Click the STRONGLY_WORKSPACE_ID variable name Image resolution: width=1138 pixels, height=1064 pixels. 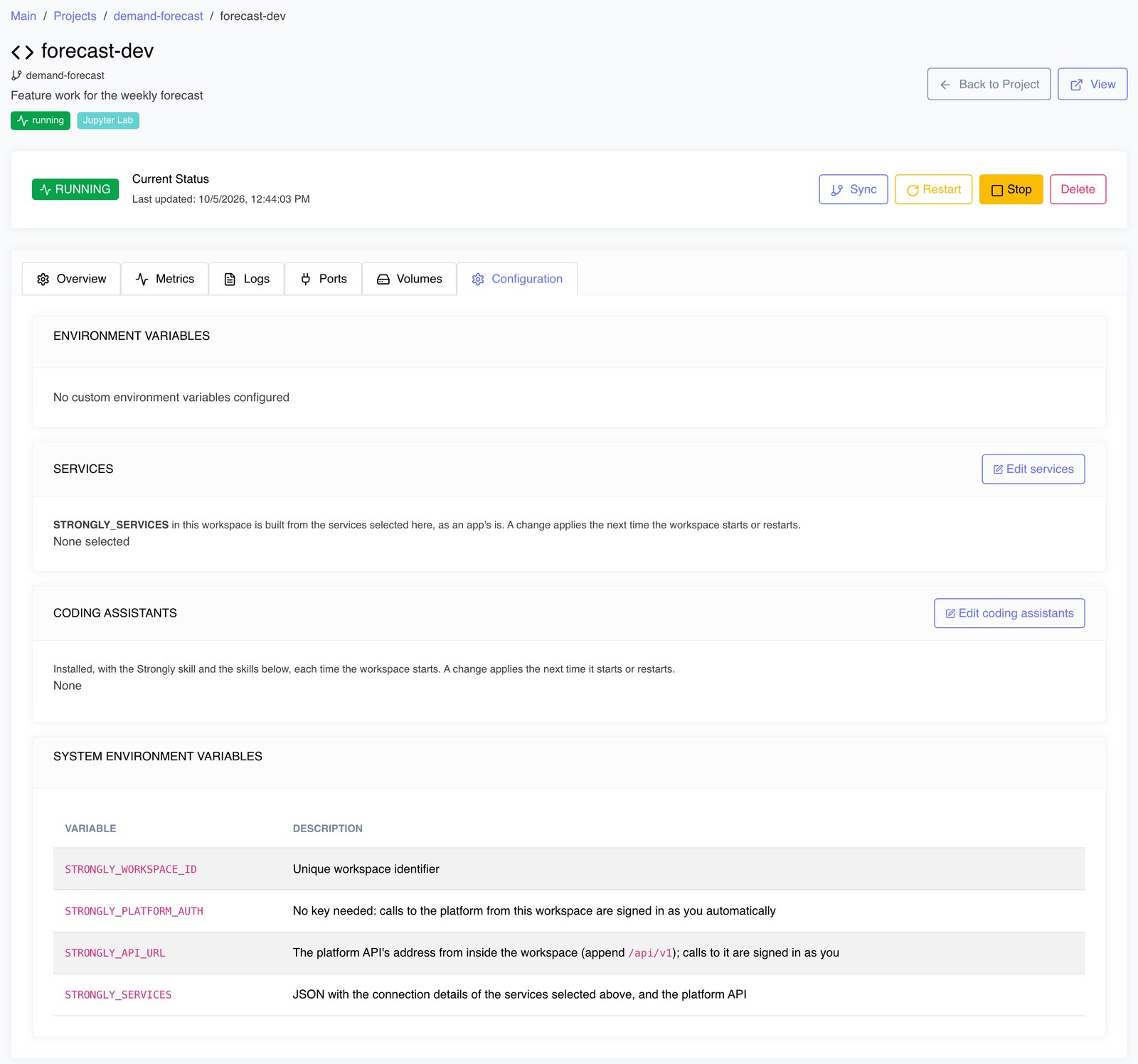click(x=131, y=869)
